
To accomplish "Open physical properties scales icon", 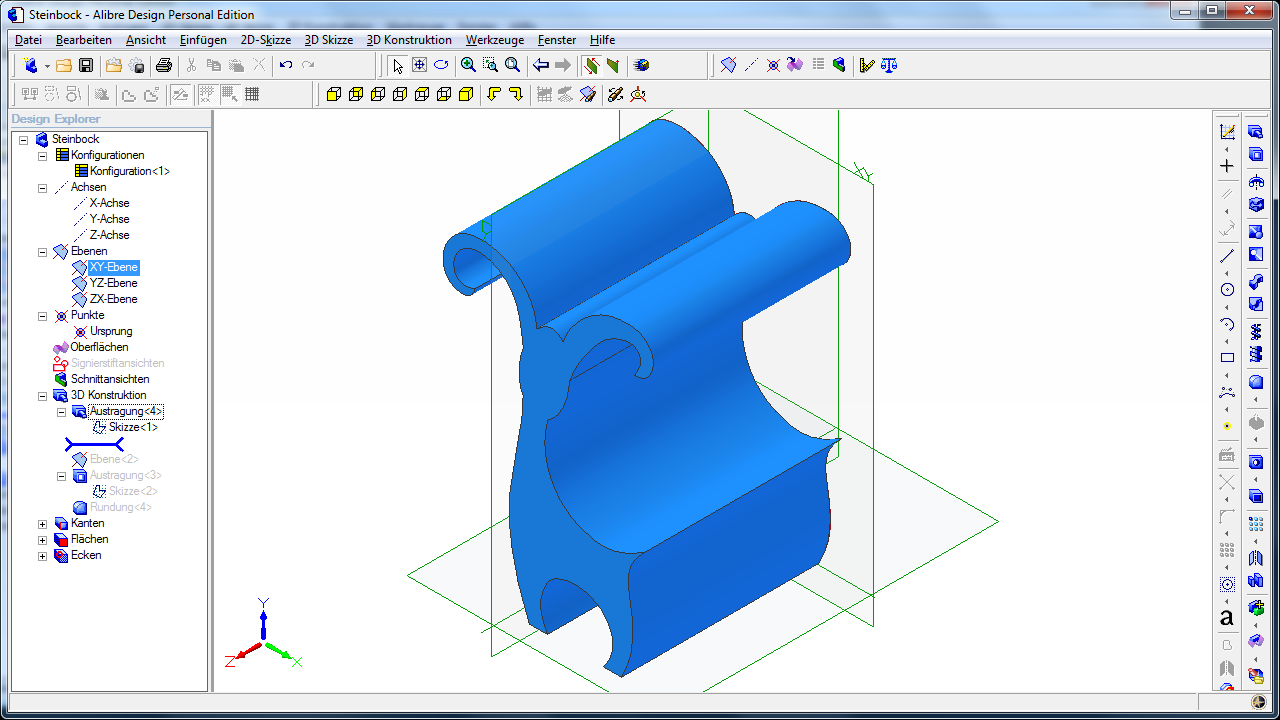I will [889, 65].
